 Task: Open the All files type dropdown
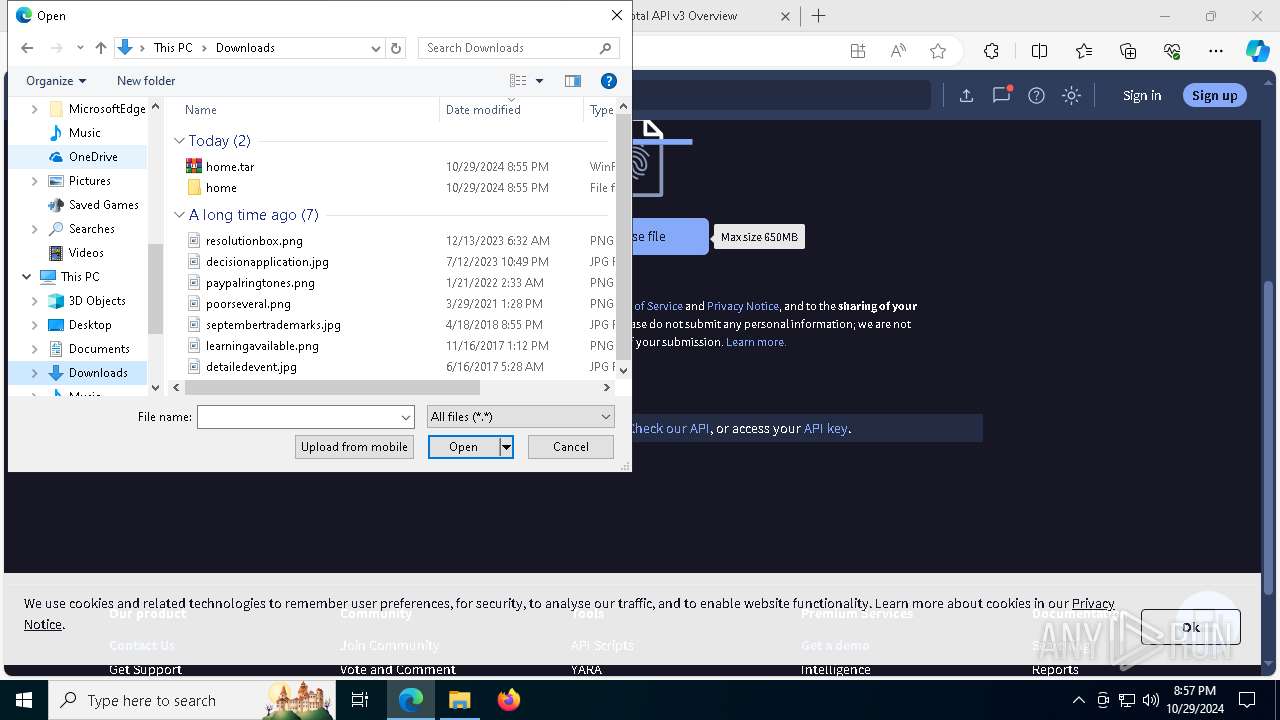tap(520, 417)
